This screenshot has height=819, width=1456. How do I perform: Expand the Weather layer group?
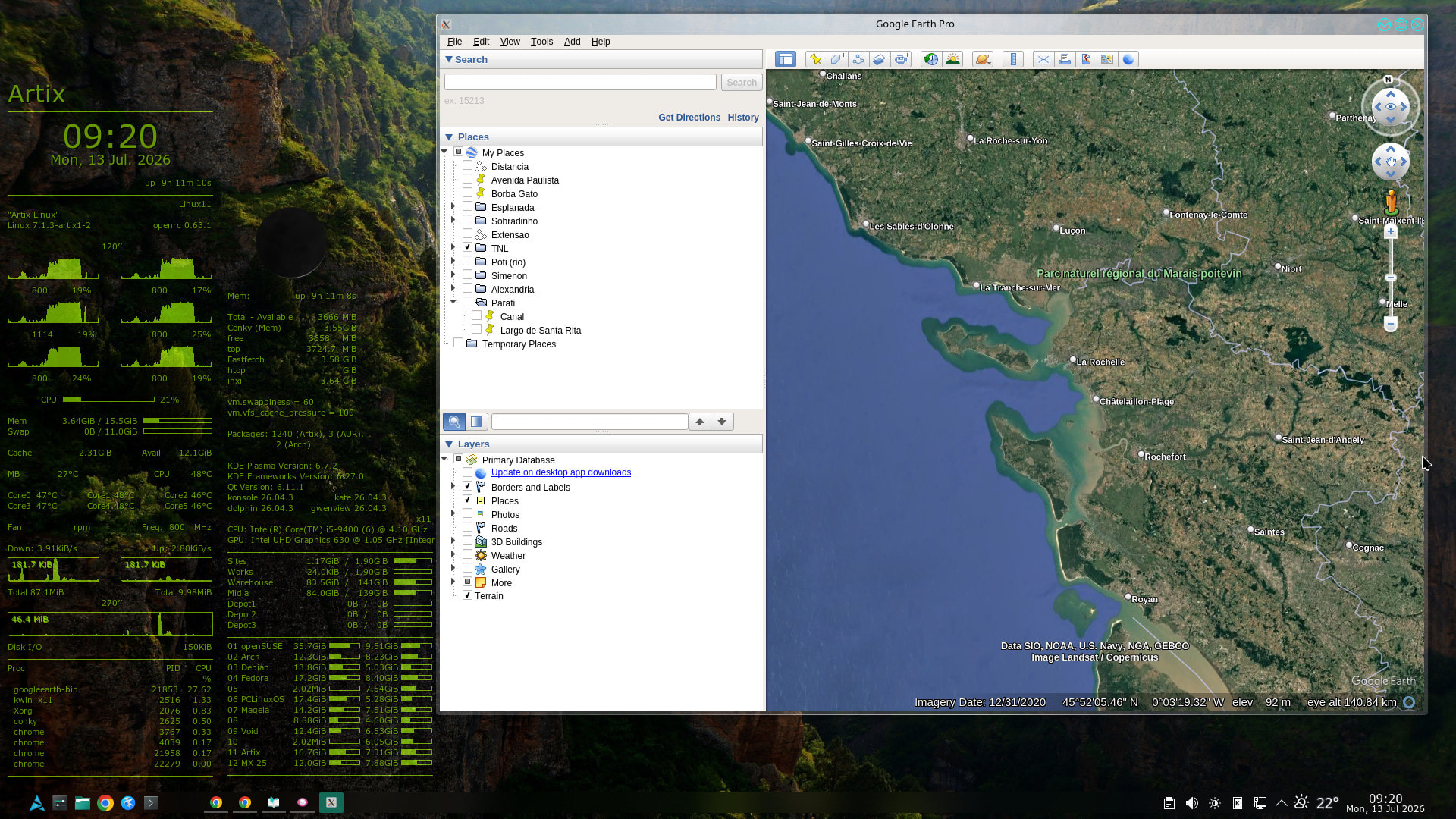pos(453,555)
